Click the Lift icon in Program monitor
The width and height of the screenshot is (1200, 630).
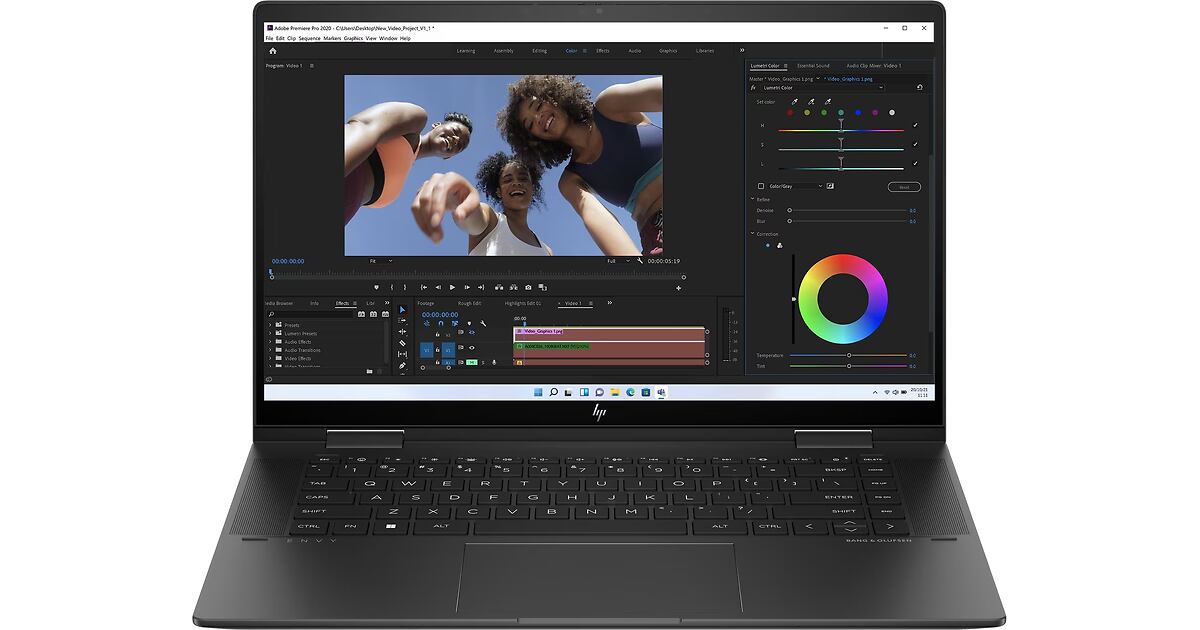coord(499,287)
